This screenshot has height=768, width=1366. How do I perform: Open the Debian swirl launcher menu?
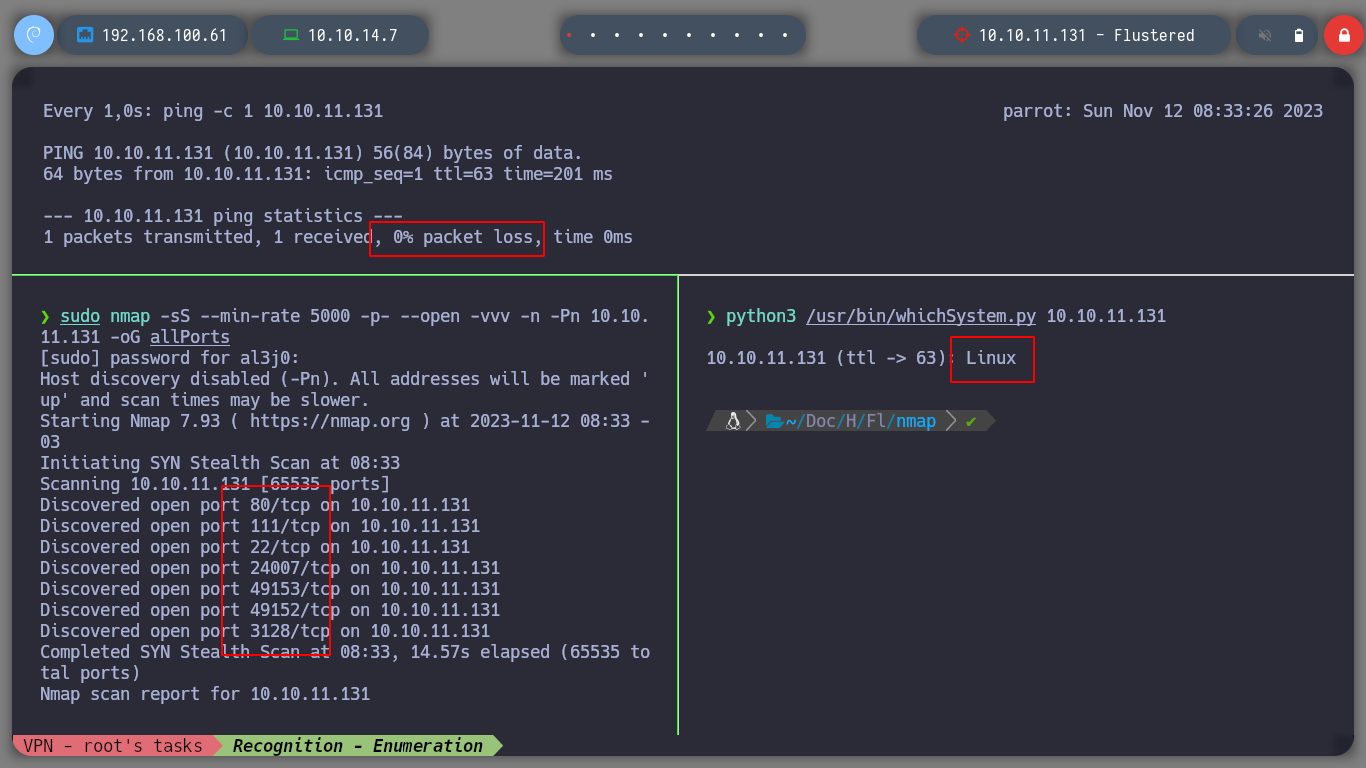[x=33, y=35]
